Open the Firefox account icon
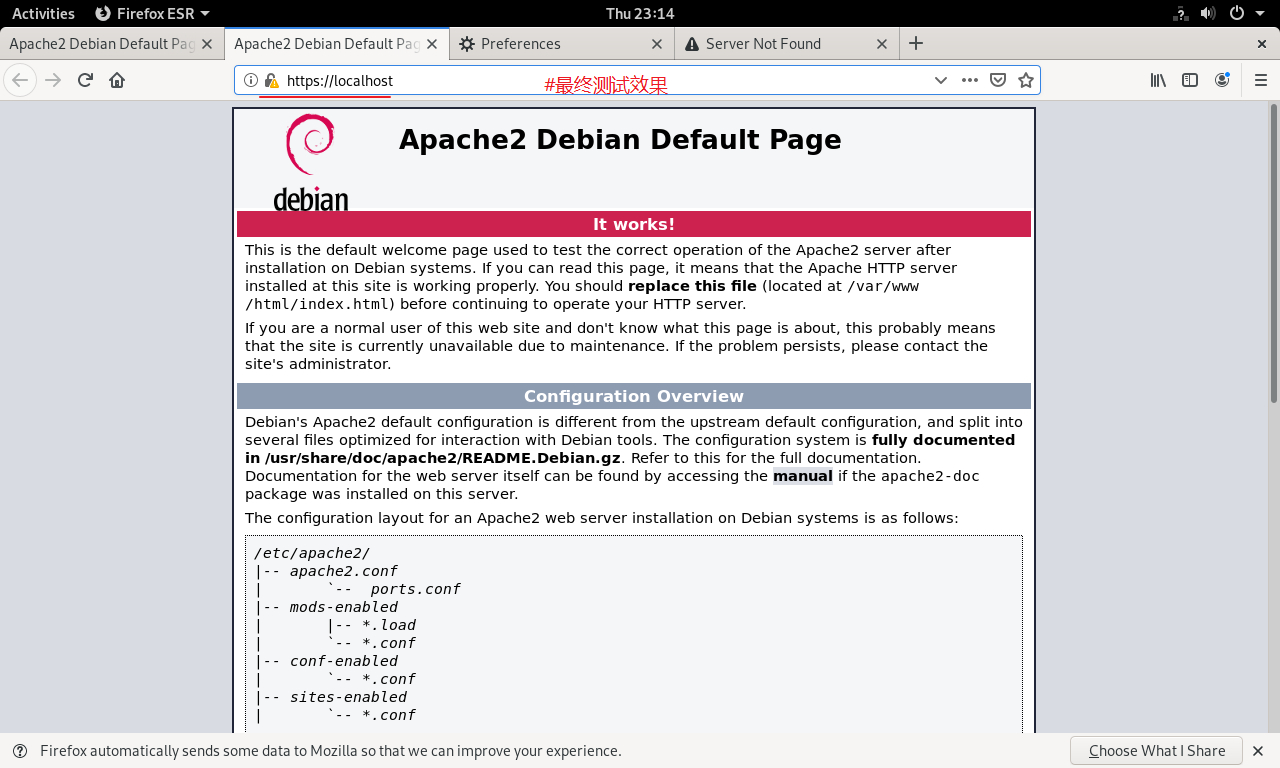This screenshot has width=1280, height=768. 1222,80
